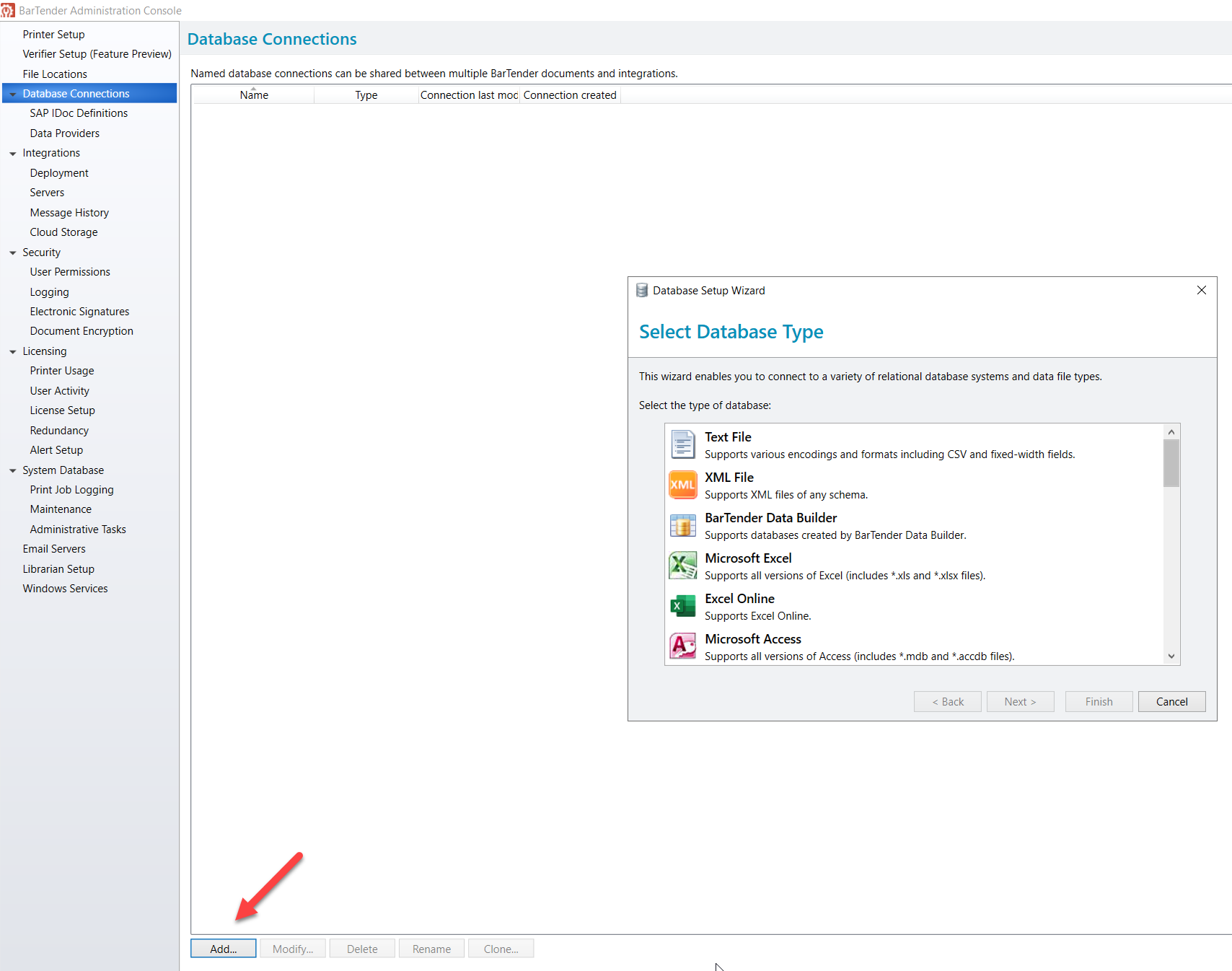Open Electronic Signatures settings

coord(79,312)
